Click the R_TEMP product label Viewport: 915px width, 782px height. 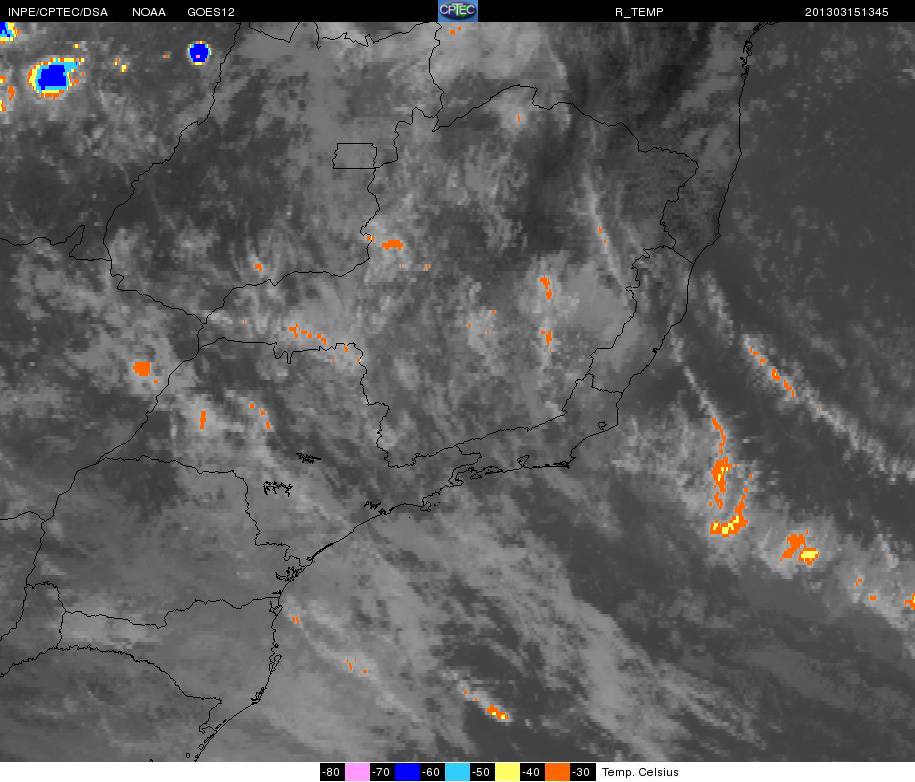click(x=639, y=12)
